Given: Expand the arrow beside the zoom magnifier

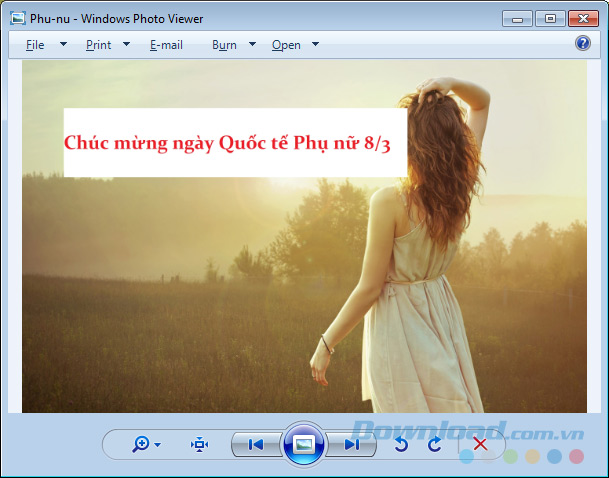Looking at the screenshot, I should pyautogui.click(x=158, y=445).
